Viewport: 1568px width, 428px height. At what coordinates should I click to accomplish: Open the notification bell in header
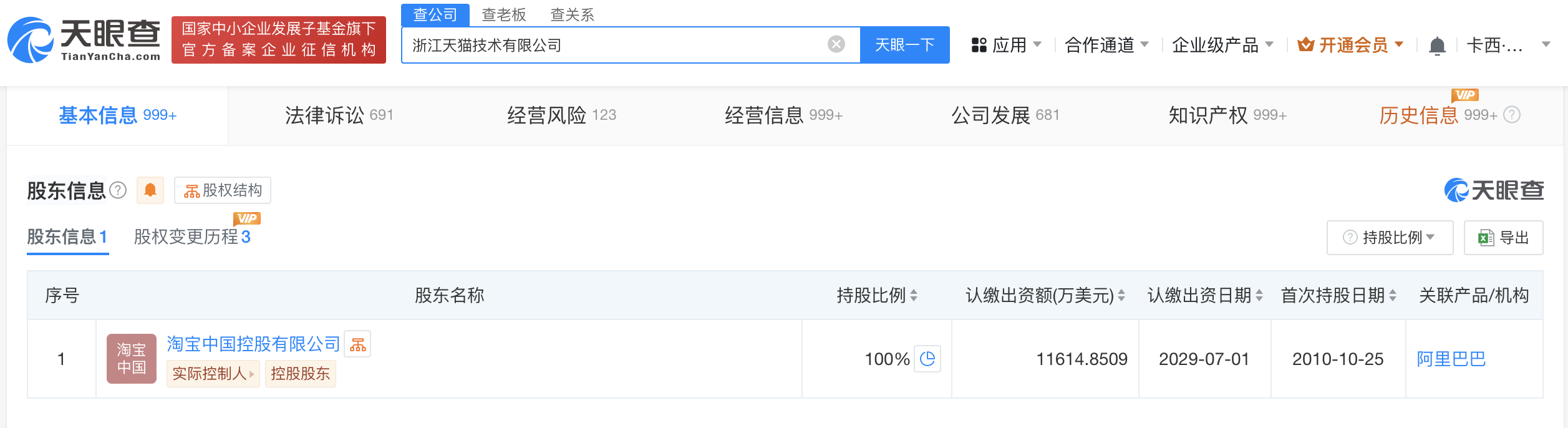click(1437, 46)
